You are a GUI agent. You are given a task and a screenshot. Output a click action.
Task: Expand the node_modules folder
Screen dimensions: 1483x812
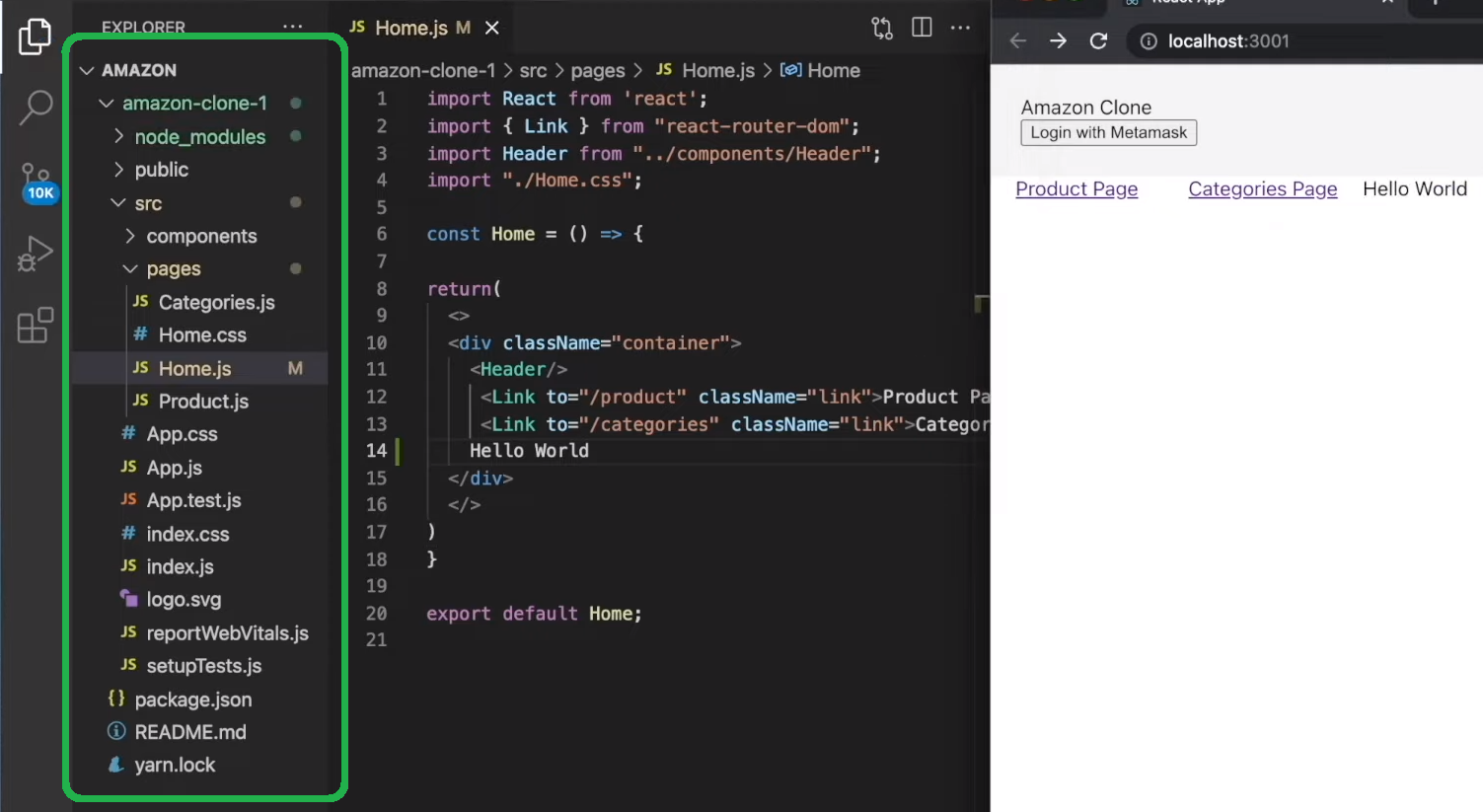(199, 137)
